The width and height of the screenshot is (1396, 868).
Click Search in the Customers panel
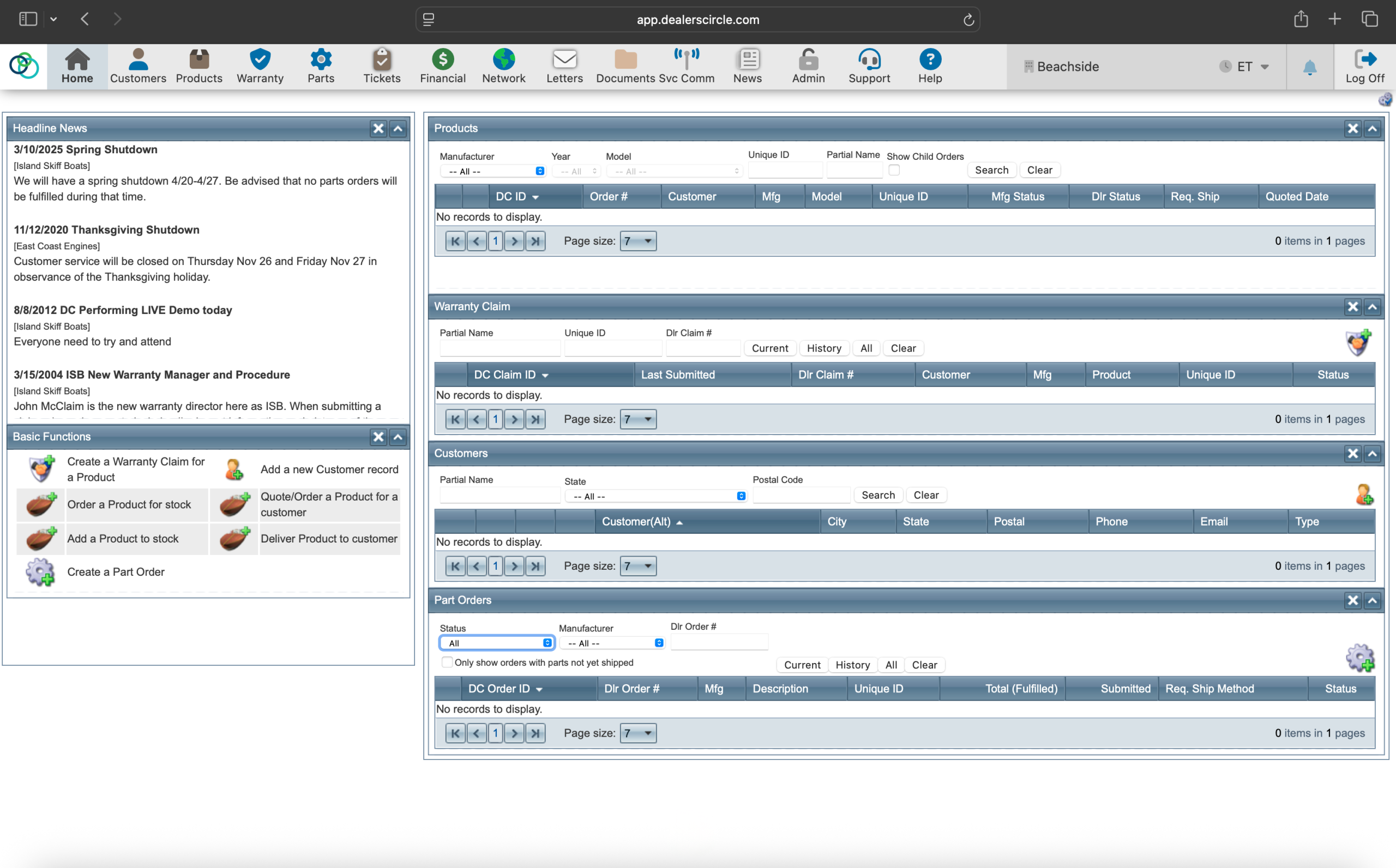click(x=877, y=495)
